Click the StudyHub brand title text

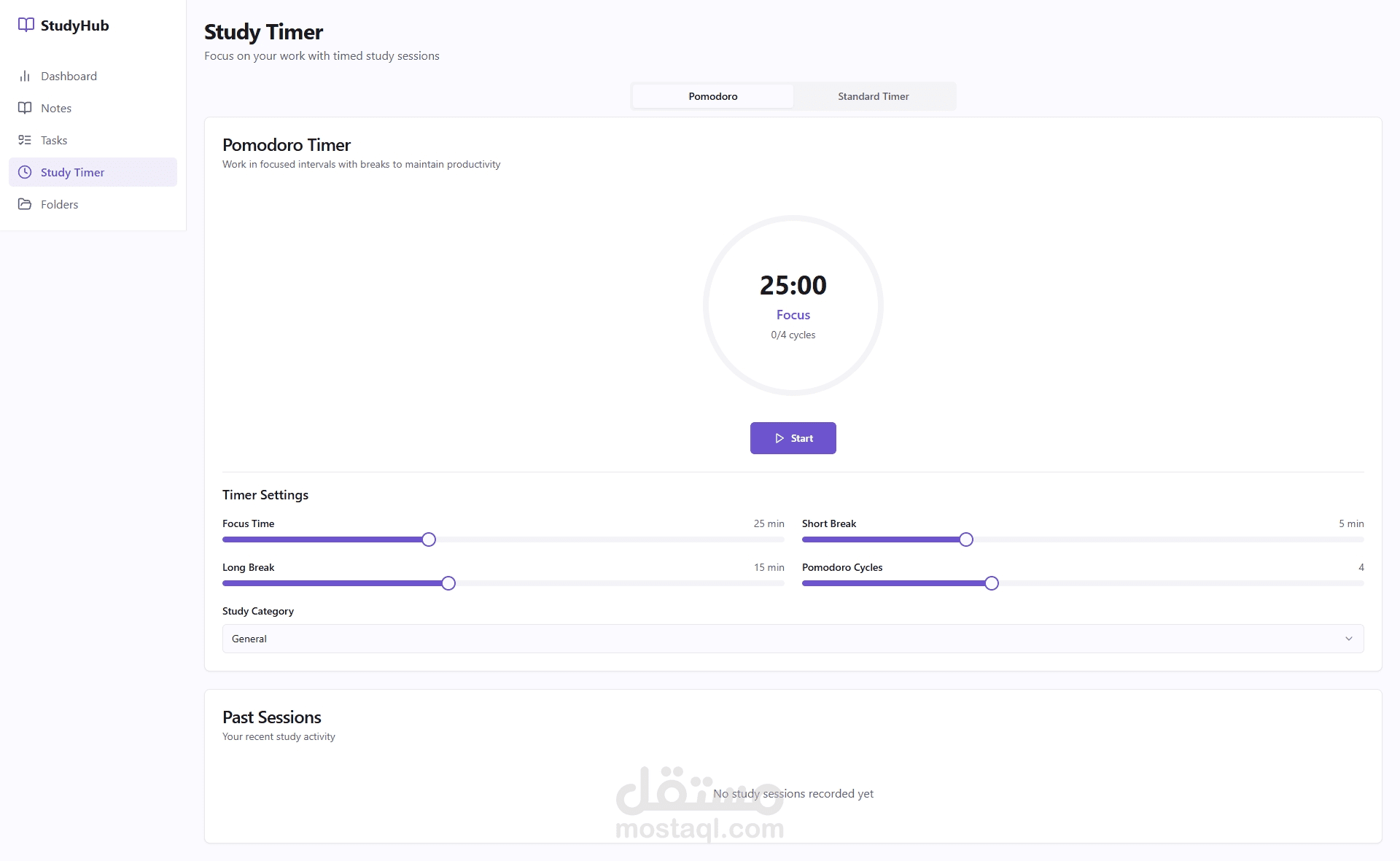coord(74,26)
